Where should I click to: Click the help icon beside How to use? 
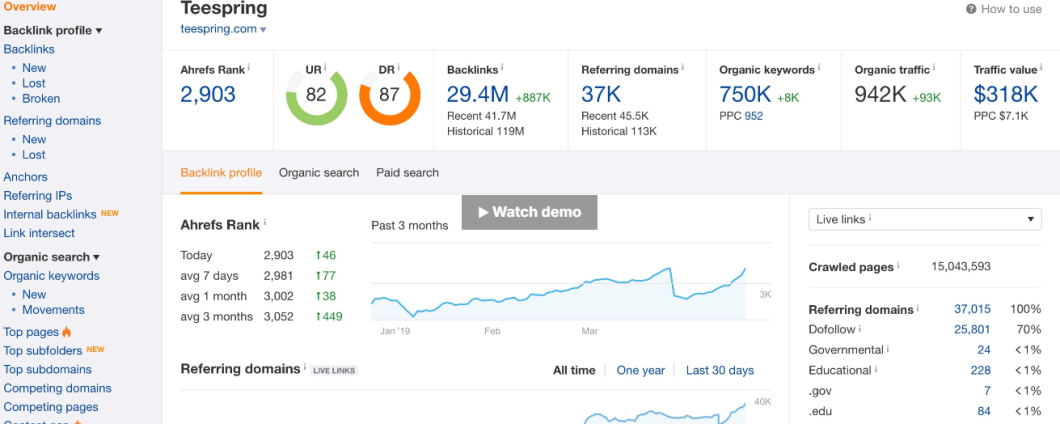tap(971, 9)
